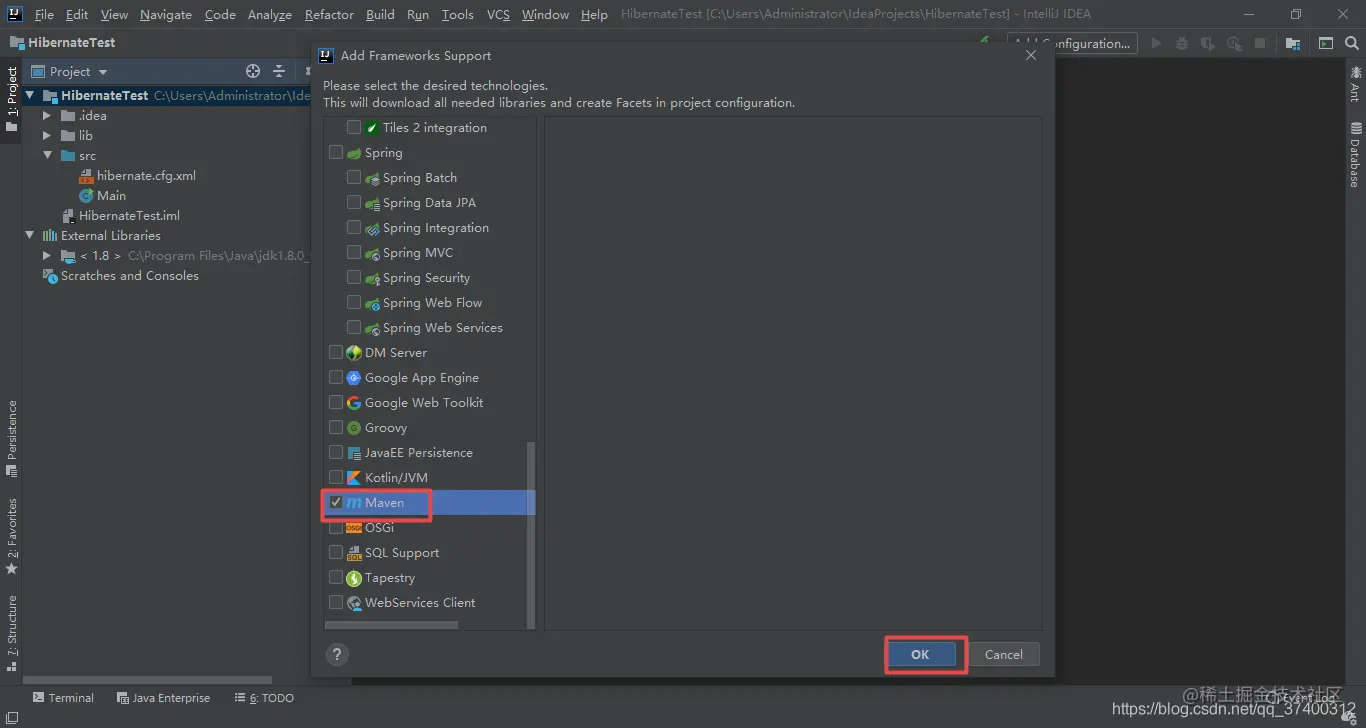This screenshot has height=728, width=1366.
Task: Open the Persistence tool window tab
Action: pyautogui.click(x=11, y=438)
